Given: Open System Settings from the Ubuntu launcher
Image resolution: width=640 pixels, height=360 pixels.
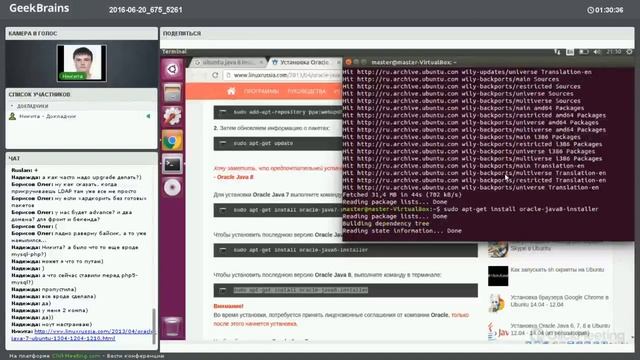Looking at the screenshot, I should [172, 116].
